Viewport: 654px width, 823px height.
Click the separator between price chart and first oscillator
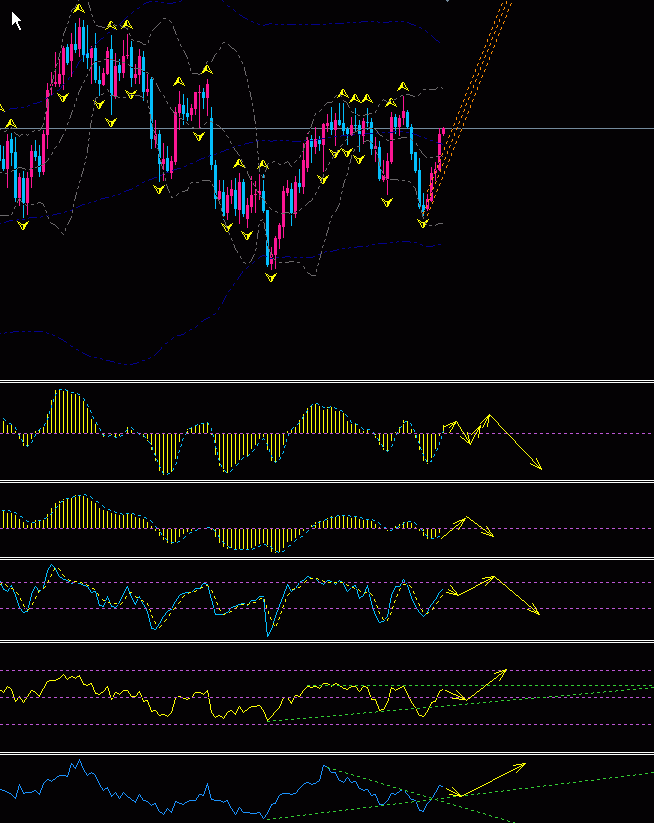coord(327,381)
